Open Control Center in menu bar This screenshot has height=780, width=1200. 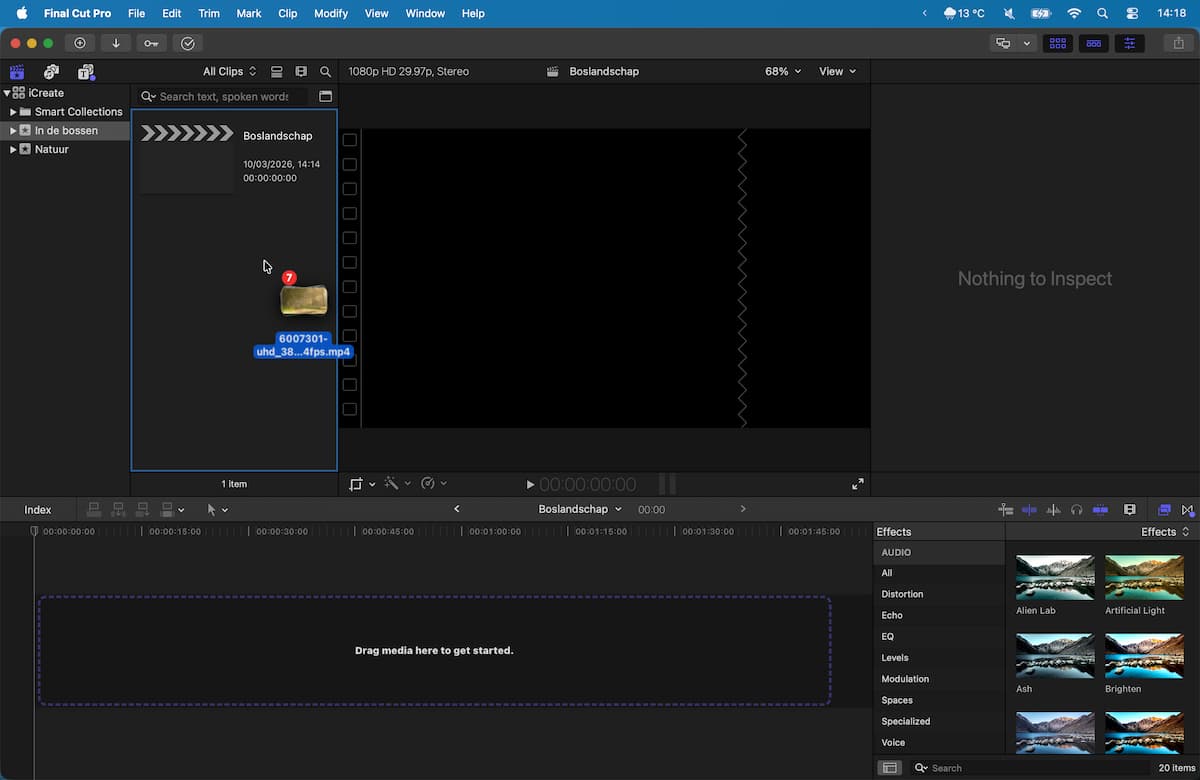(1132, 13)
